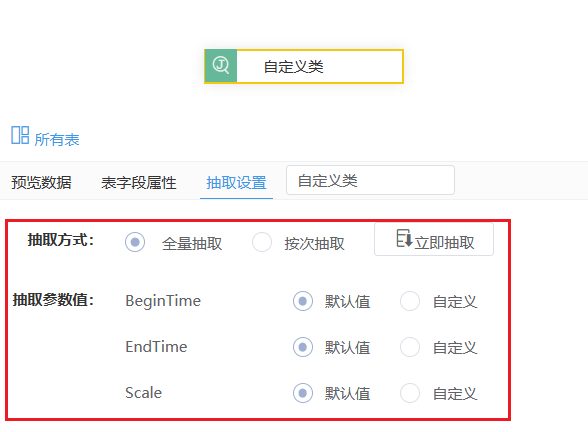
Task: Open the 抽取设置 tab
Action: (x=236, y=183)
